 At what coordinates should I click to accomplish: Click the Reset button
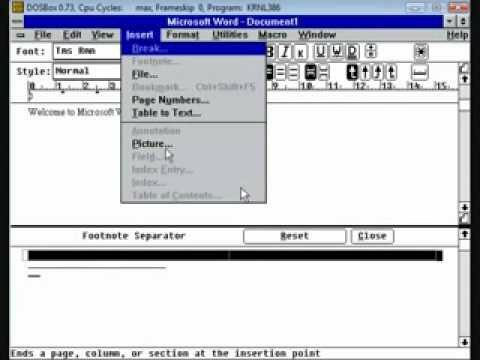[295, 236]
